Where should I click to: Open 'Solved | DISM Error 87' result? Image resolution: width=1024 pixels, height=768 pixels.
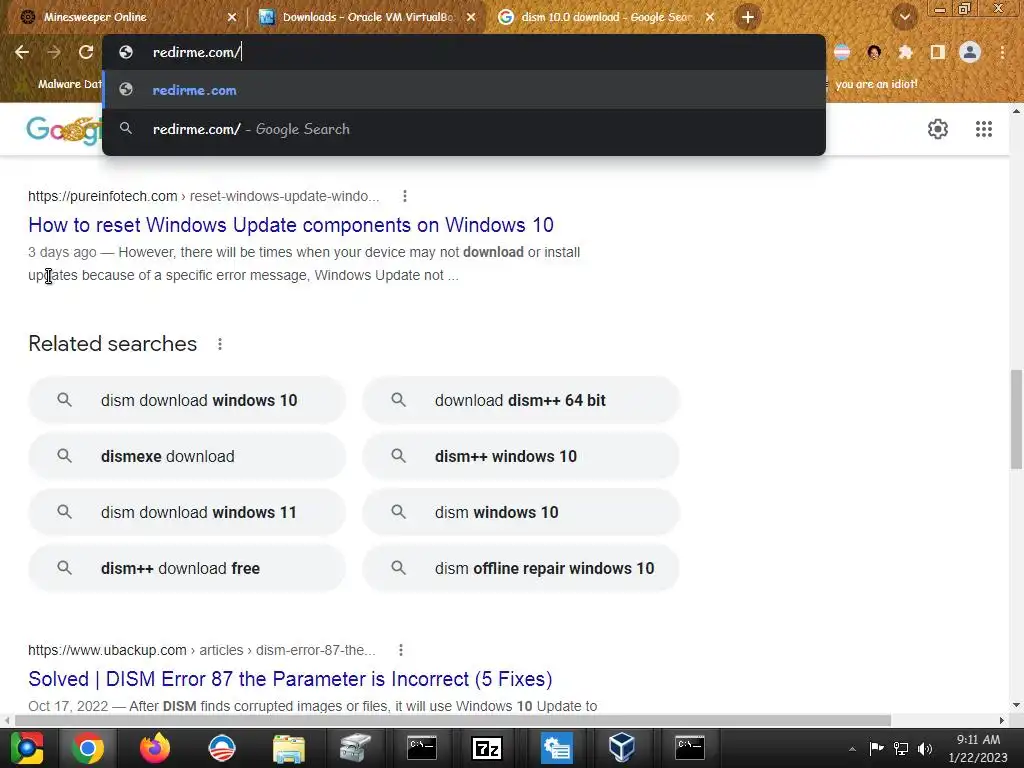[290, 679]
